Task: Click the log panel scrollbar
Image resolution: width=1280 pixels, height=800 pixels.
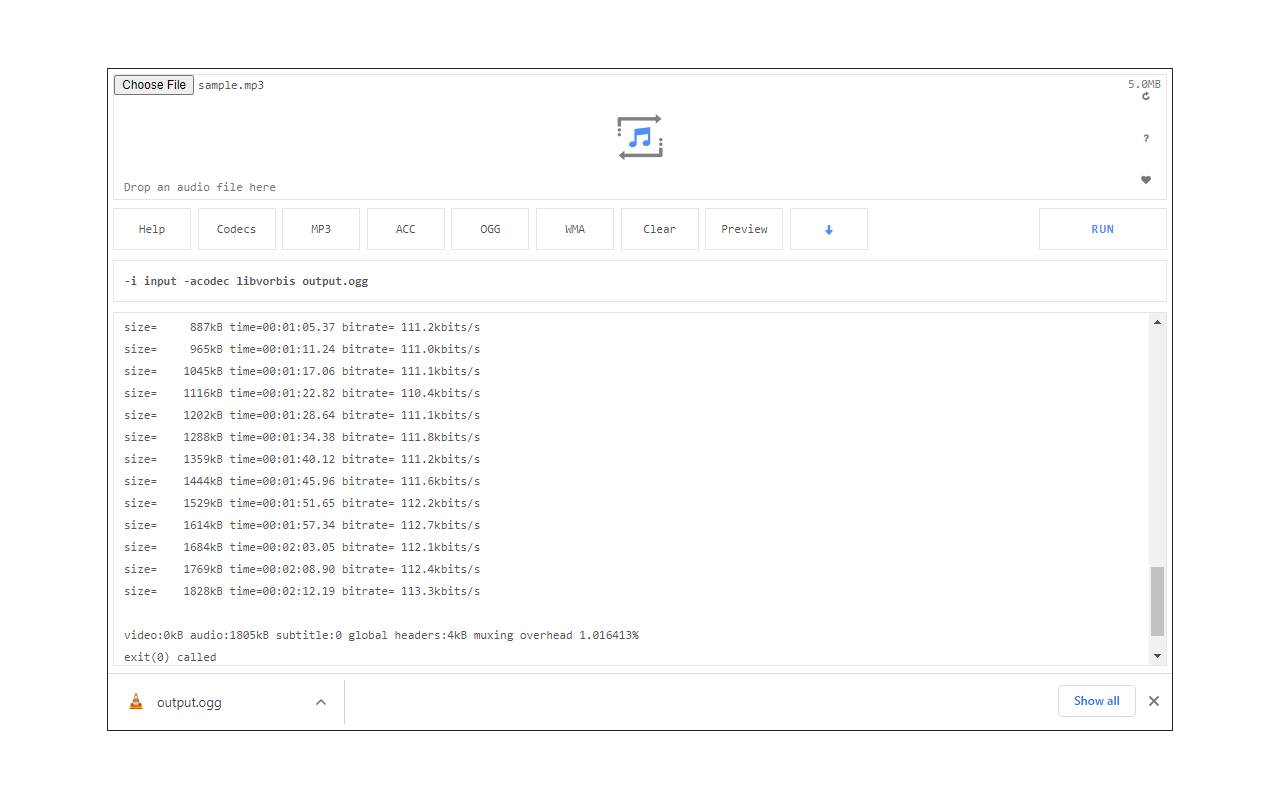Action: point(1157,600)
